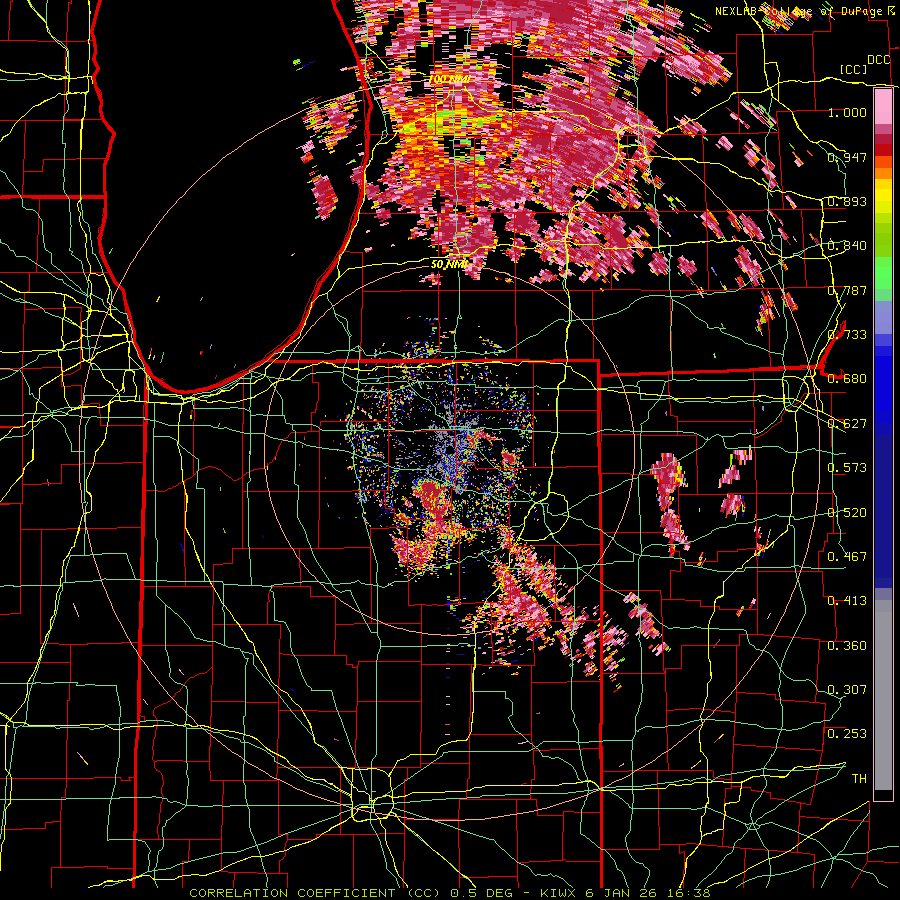The width and height of the screenshot is (900, 900).
Task: Select the yellow segment of the color bar
Action: pos(883,196)
